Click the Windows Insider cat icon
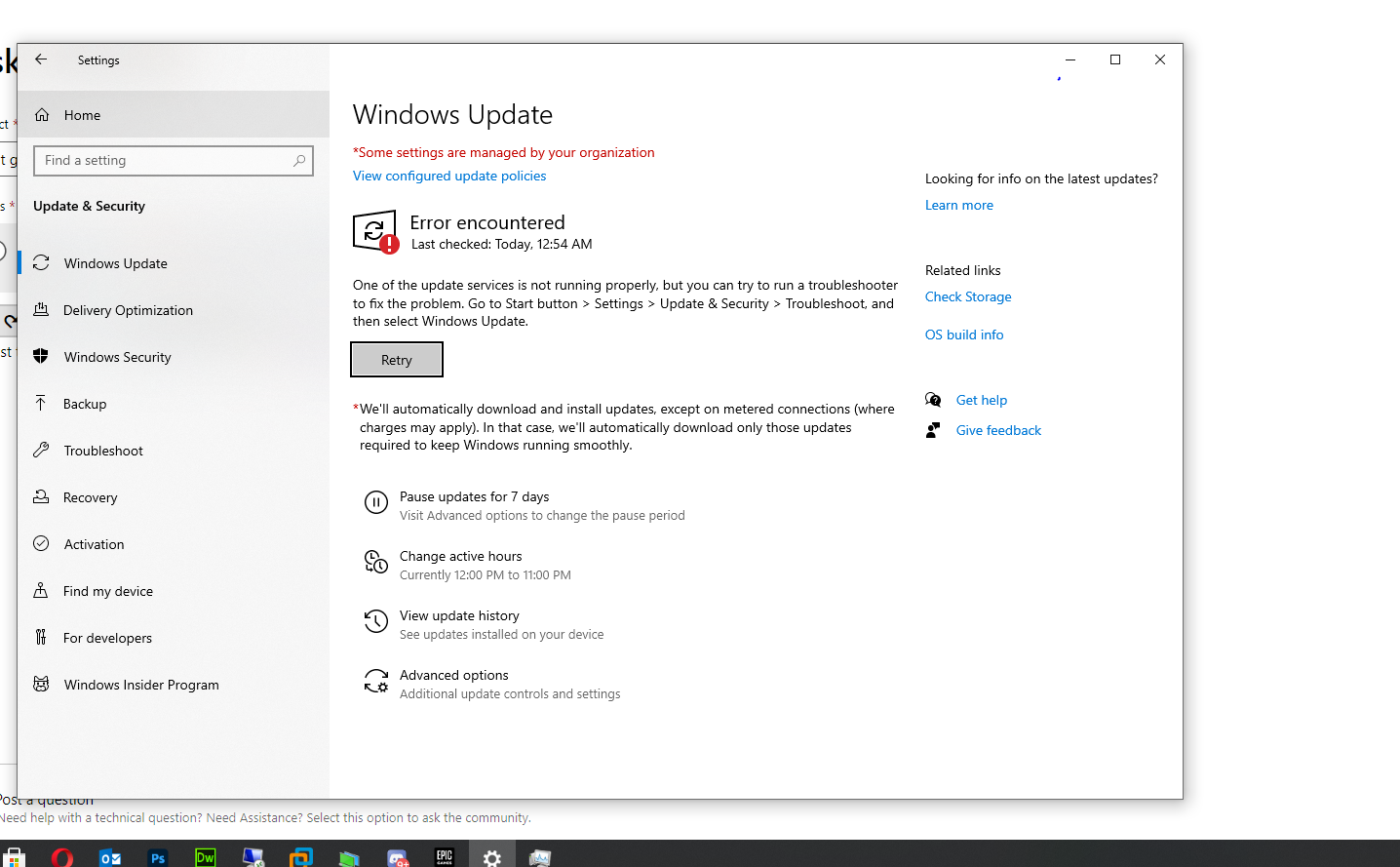The height and width of the screenshot is (867, 1400). click(x=41, y=684)
